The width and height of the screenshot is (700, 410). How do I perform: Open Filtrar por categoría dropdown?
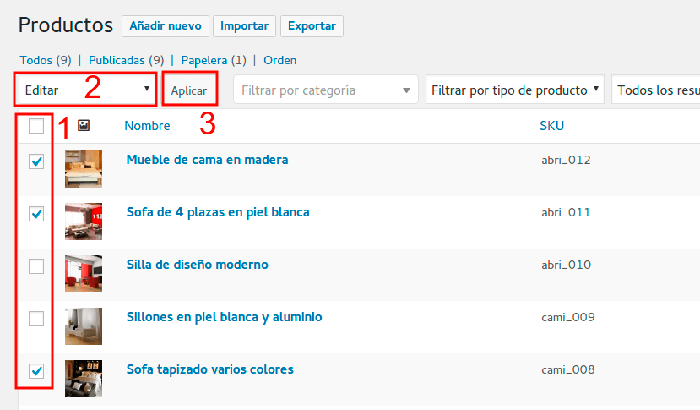pos(325,89)
